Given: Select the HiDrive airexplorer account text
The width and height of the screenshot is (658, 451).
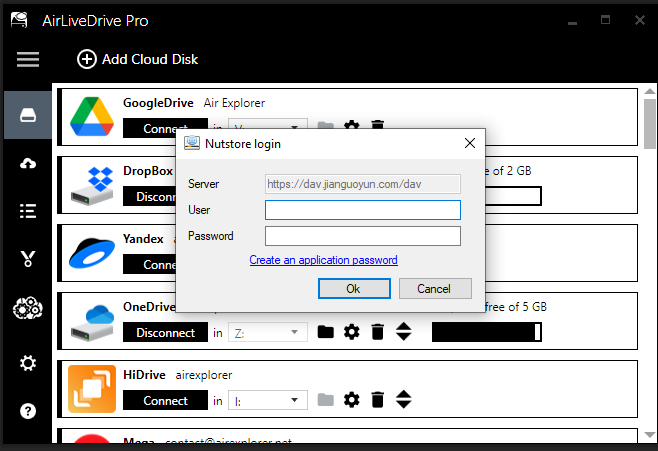Looking at the screenshot, I should pyautogui.click(x=204, y=375).
